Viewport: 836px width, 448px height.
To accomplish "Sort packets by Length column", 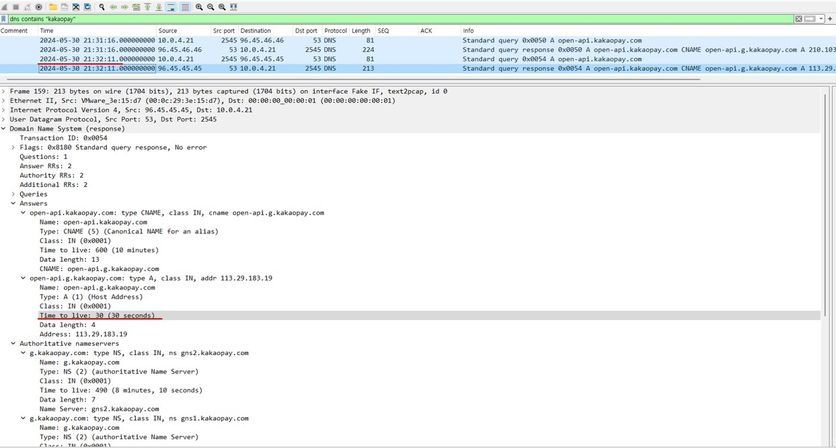I will coord(362,31).
